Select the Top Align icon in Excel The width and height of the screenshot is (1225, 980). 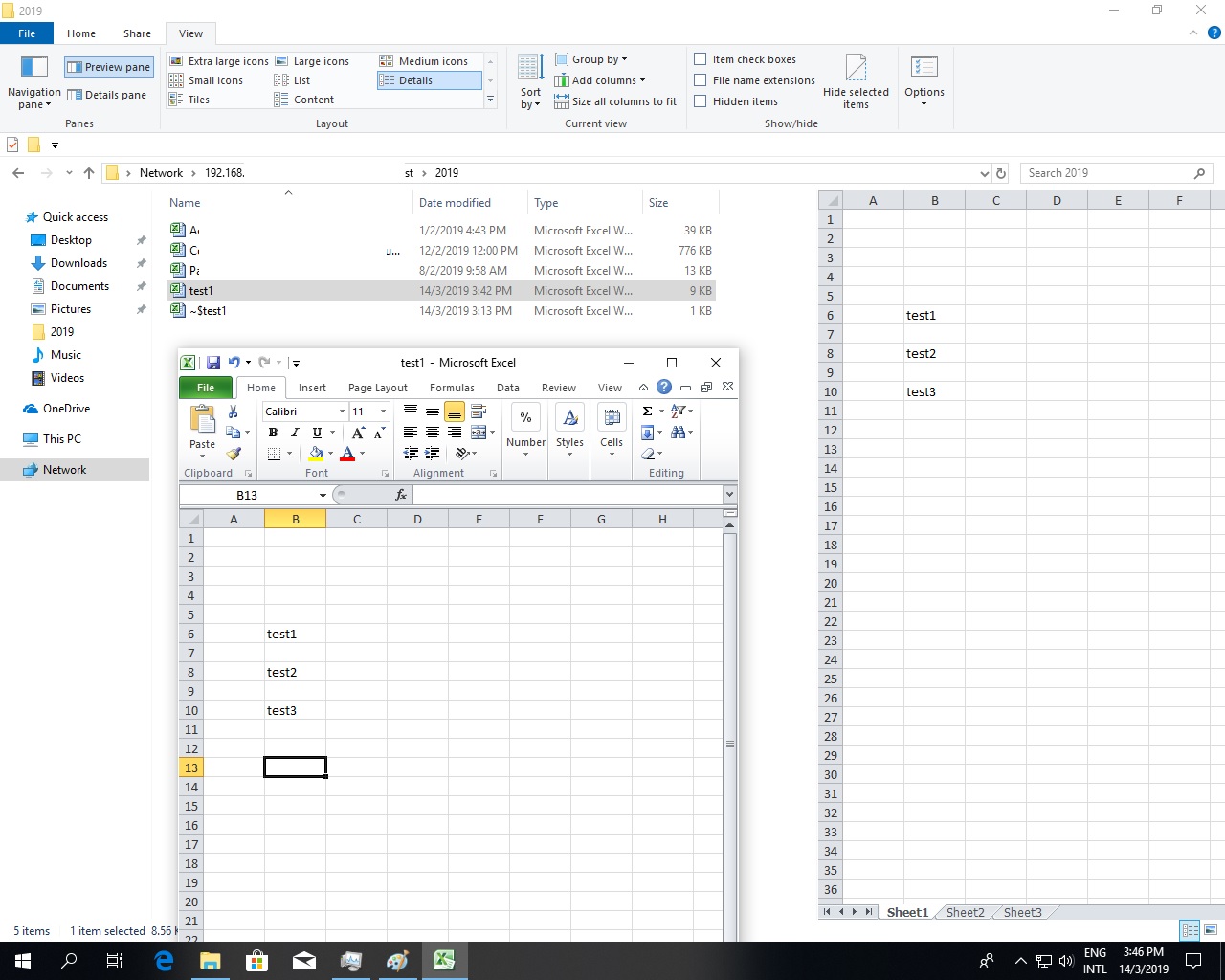(x=411, y=412)
